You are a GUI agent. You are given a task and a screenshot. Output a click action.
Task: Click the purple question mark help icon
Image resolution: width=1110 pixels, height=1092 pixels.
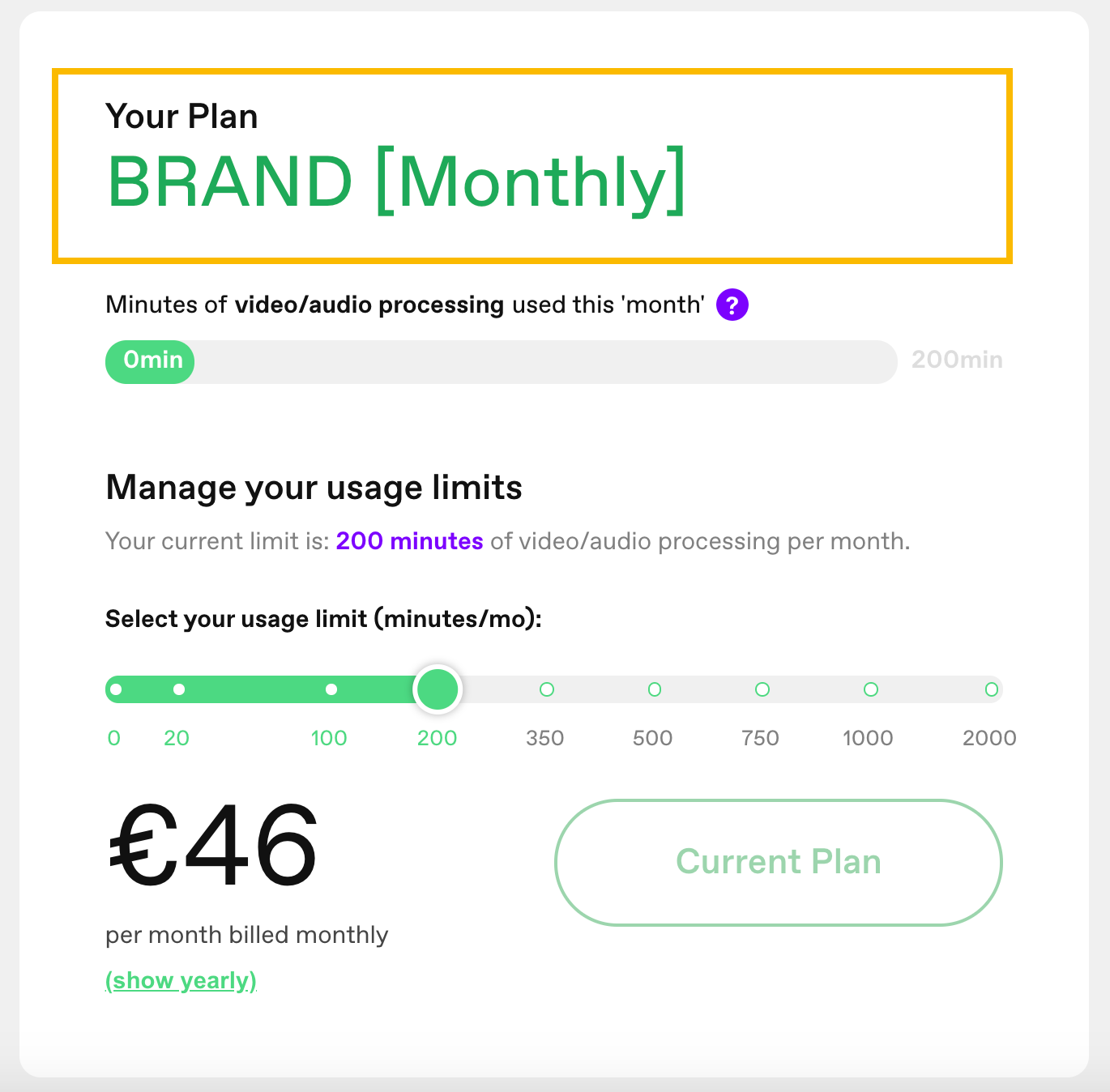pos(732,305)
